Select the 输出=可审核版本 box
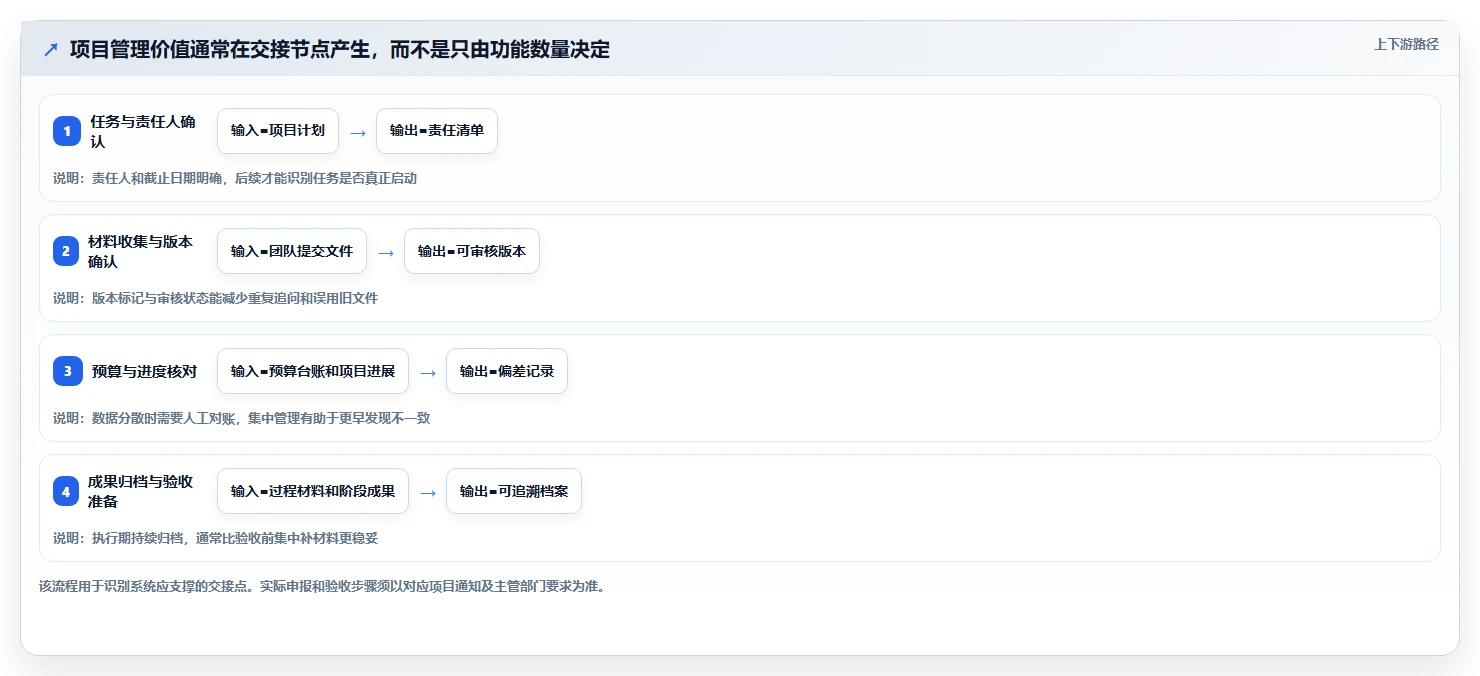The height and width of the screenshot is (676, 1480). tap(472, 251)
